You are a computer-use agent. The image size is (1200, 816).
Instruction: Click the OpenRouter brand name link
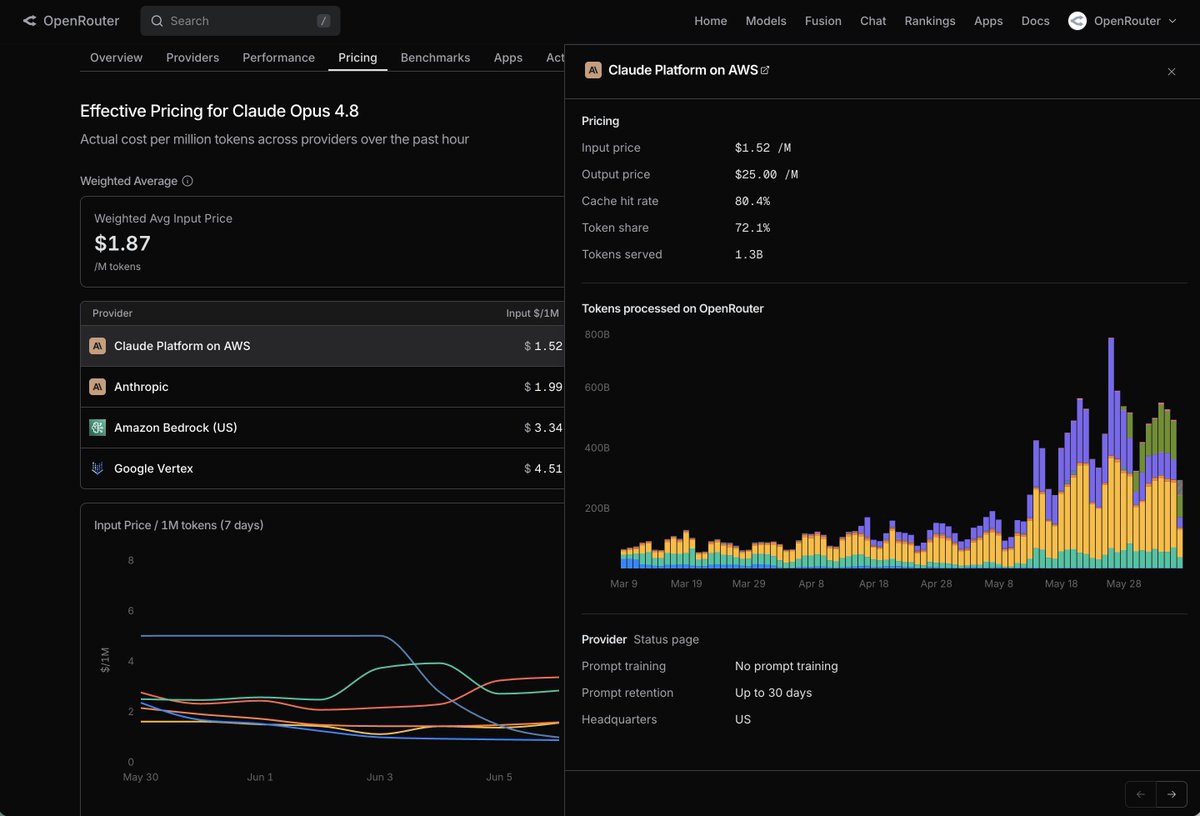pos(81,21)
